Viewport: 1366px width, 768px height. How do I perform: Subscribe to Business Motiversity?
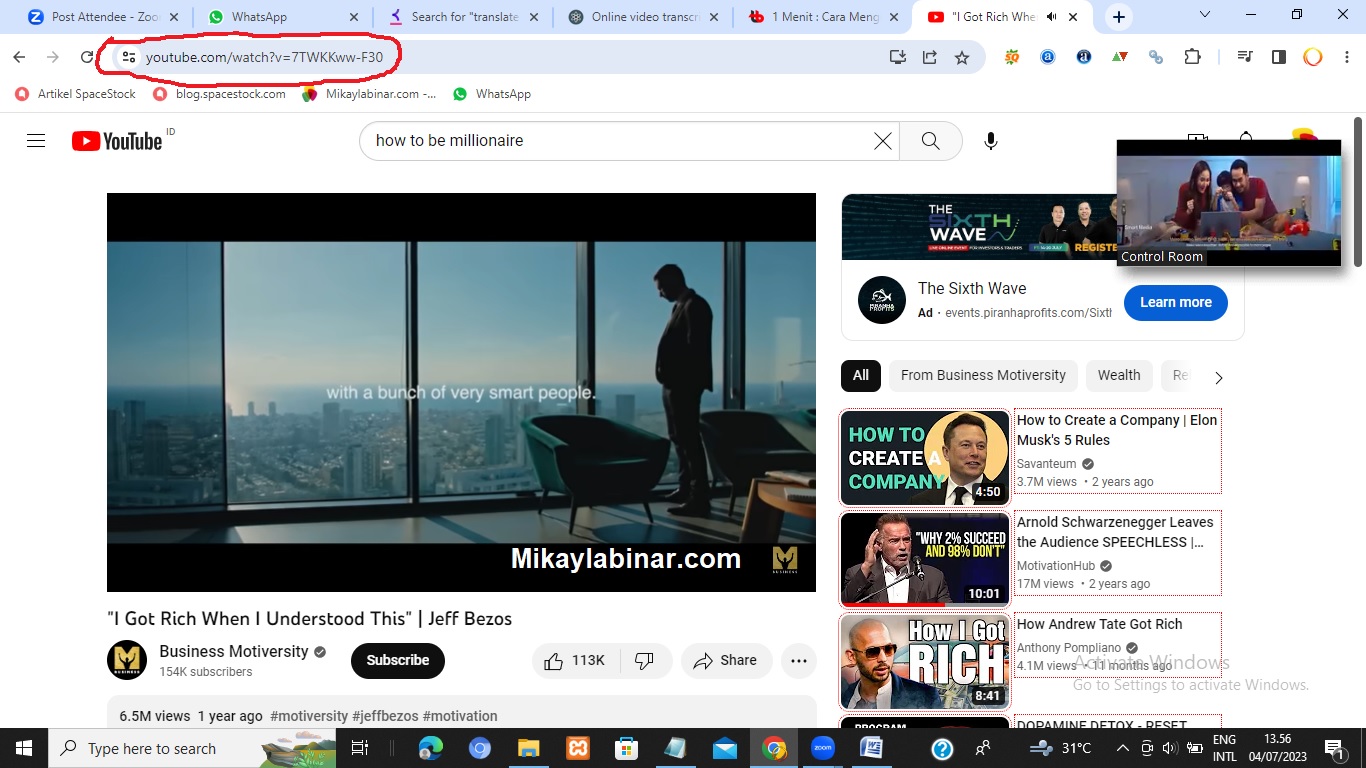[x=398, y=660]
